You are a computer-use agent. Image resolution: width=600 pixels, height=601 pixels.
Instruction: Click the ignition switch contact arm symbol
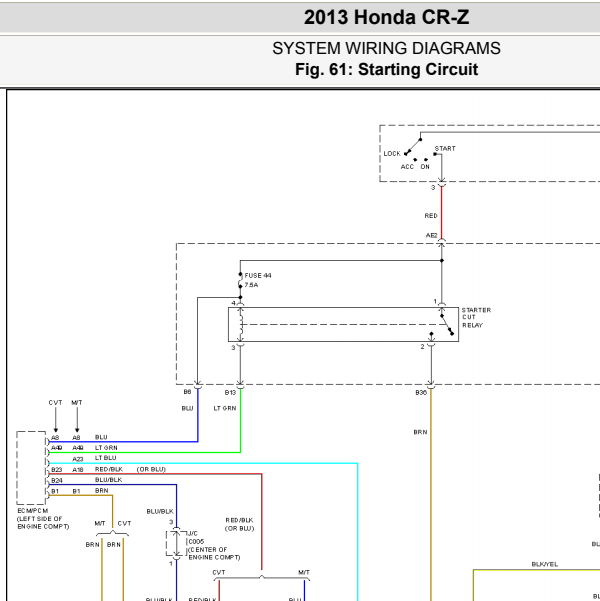(414, 146)
